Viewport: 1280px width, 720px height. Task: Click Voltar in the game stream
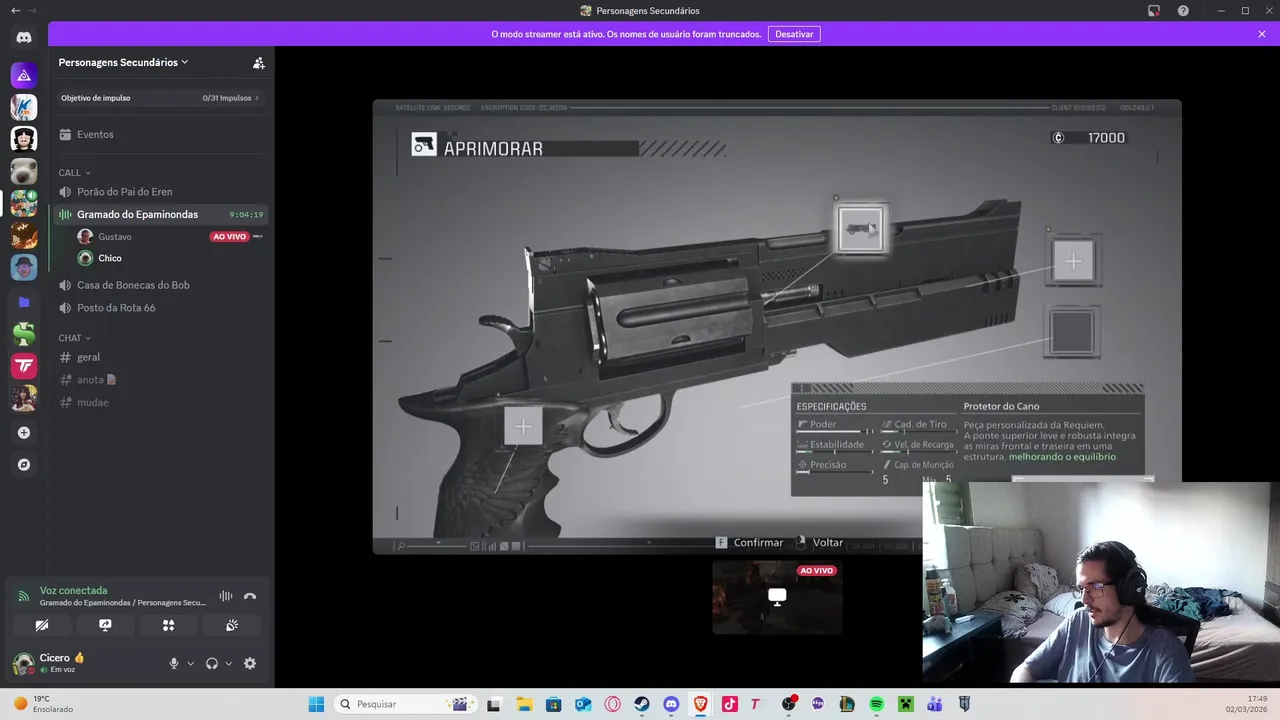[820, 542]
